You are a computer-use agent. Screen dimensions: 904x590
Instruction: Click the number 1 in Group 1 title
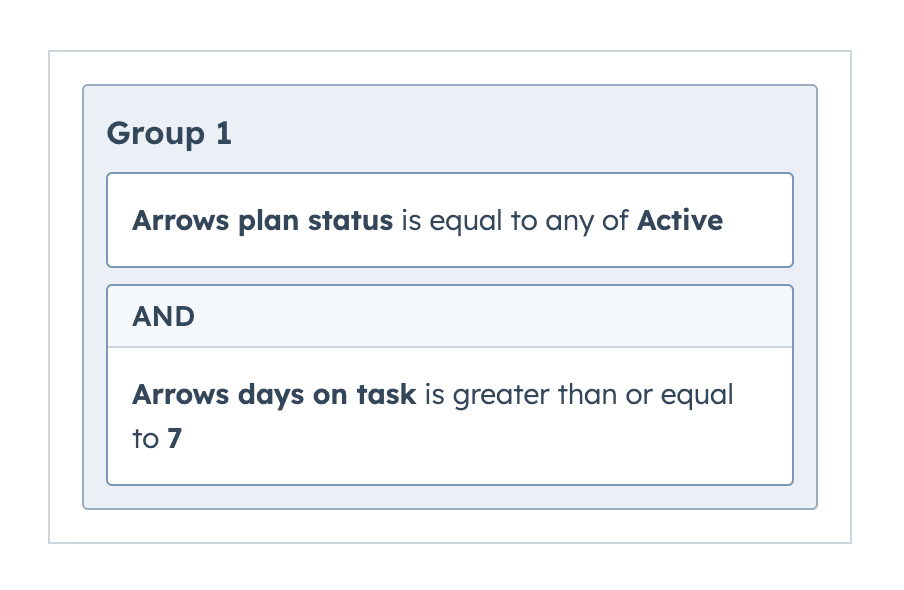224,133
